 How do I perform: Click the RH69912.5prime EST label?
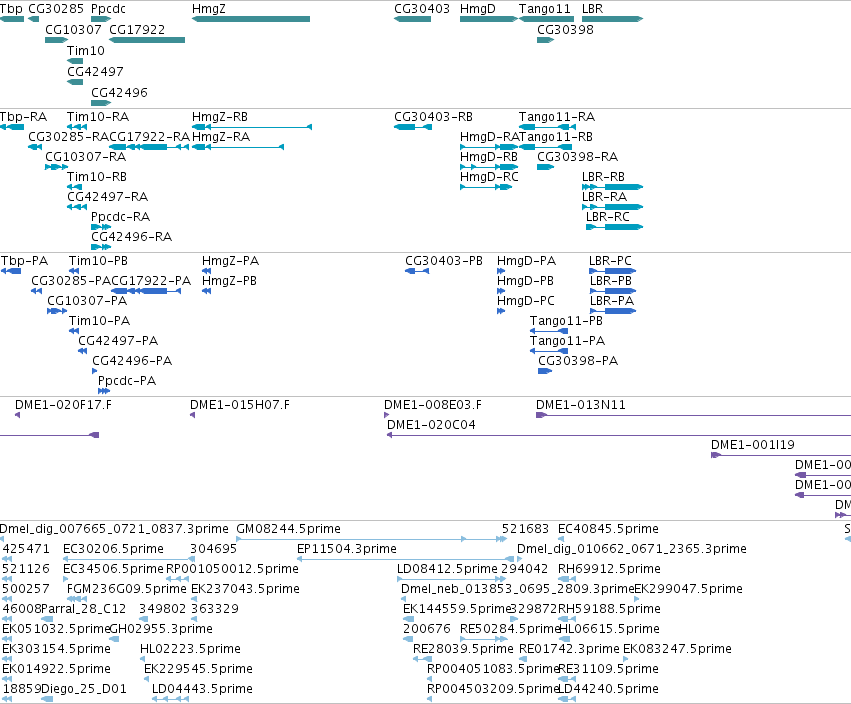click(609, 569)
